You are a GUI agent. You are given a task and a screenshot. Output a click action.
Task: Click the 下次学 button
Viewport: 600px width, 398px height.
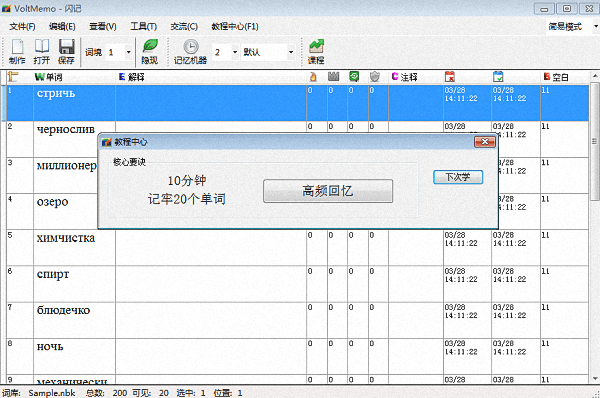coord(458,177)
